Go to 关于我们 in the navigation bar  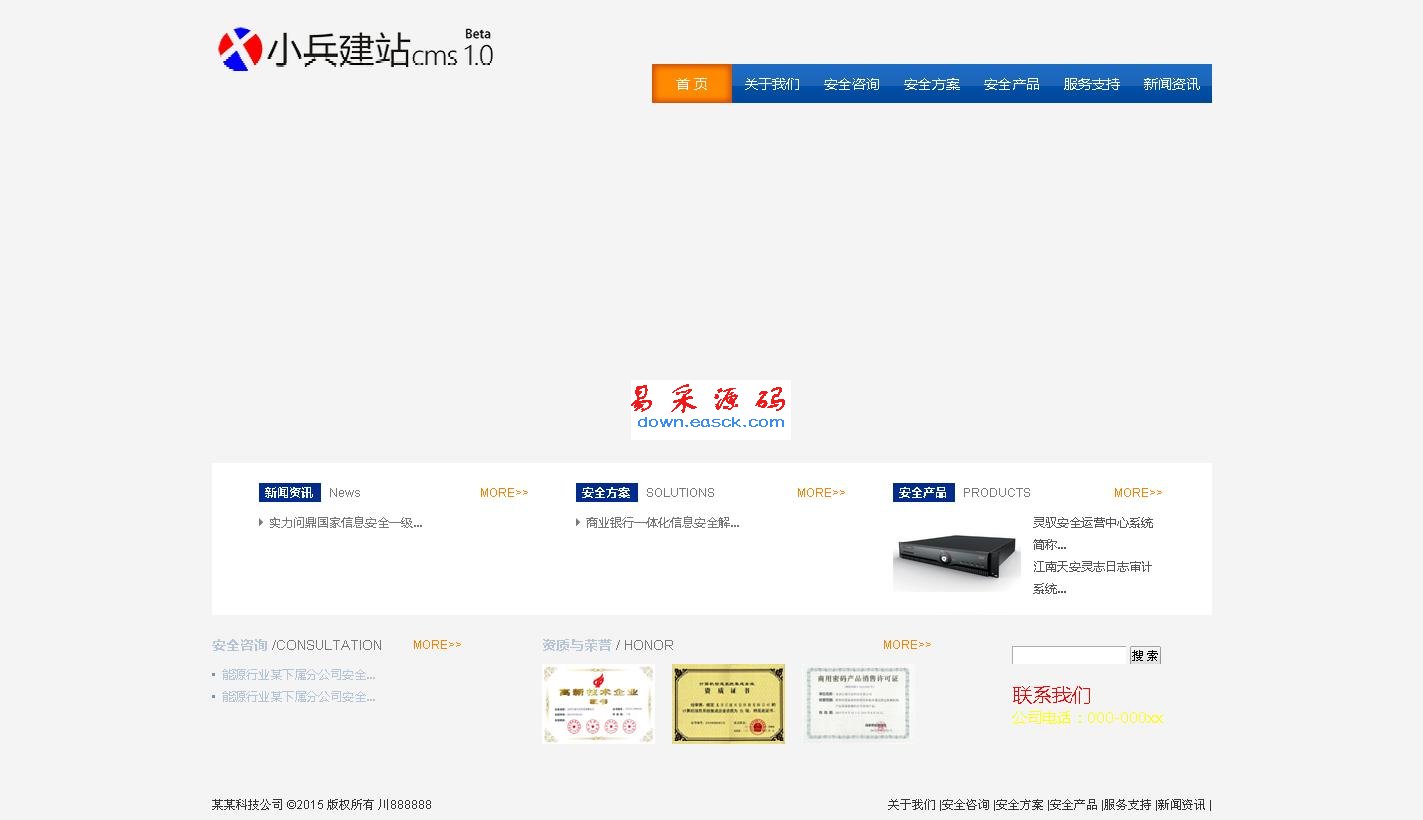pyautogui.click(x=771, y=84)
